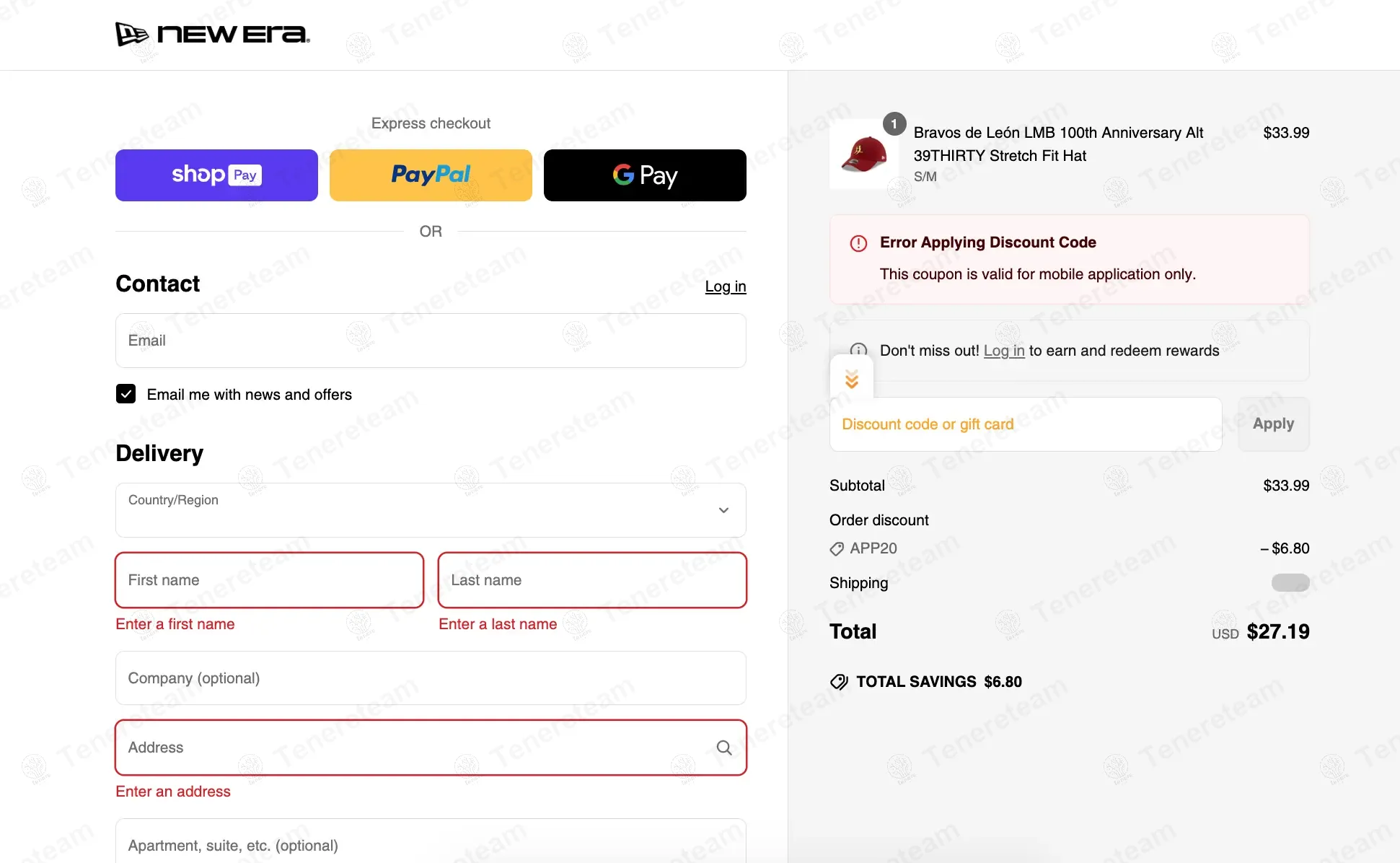Open the red hat product thumbnail

pos(864,154)
